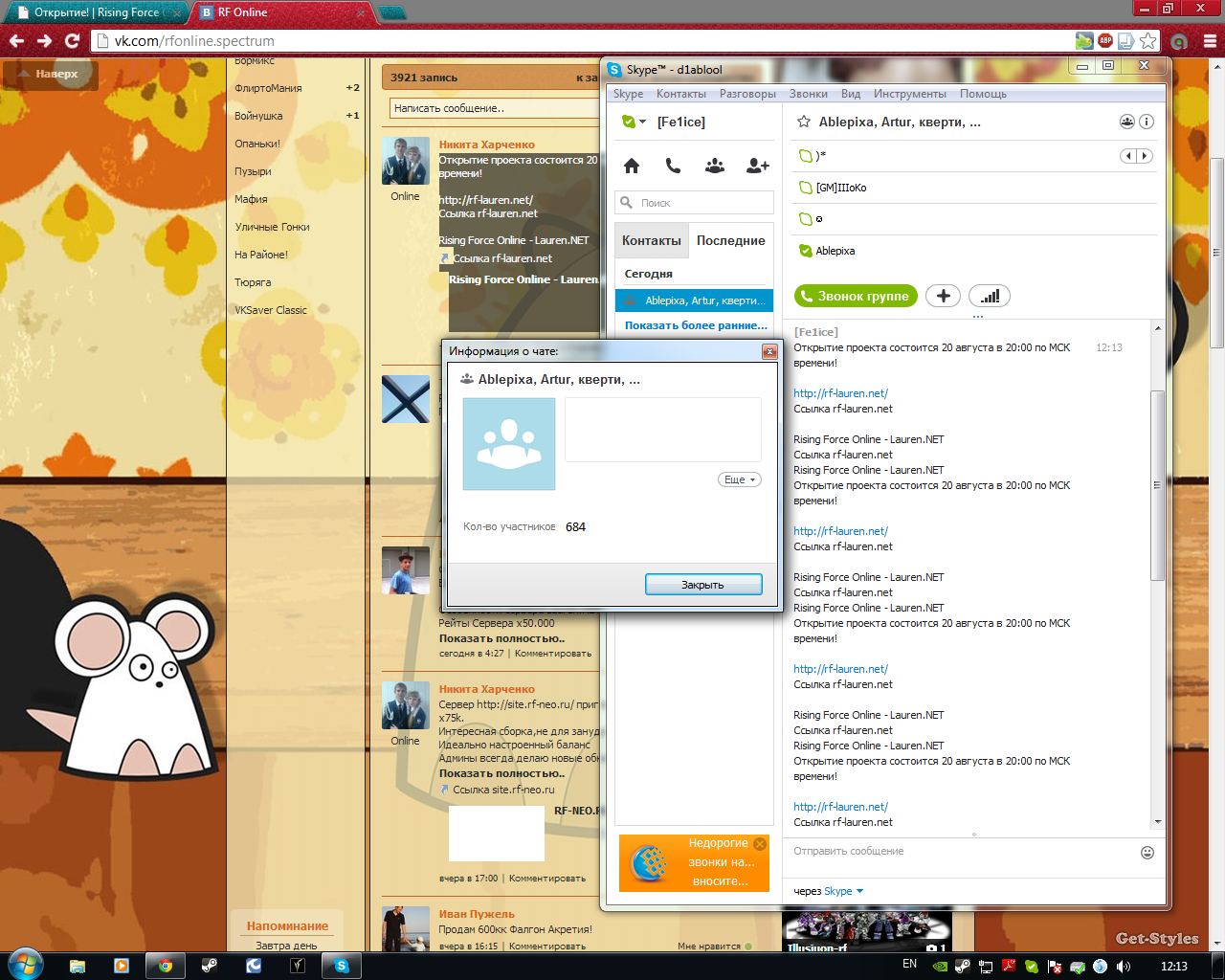Click the Skype chat vertical scrollbar
Screen dimensions: 1225x980
(x=1157, y=484)
